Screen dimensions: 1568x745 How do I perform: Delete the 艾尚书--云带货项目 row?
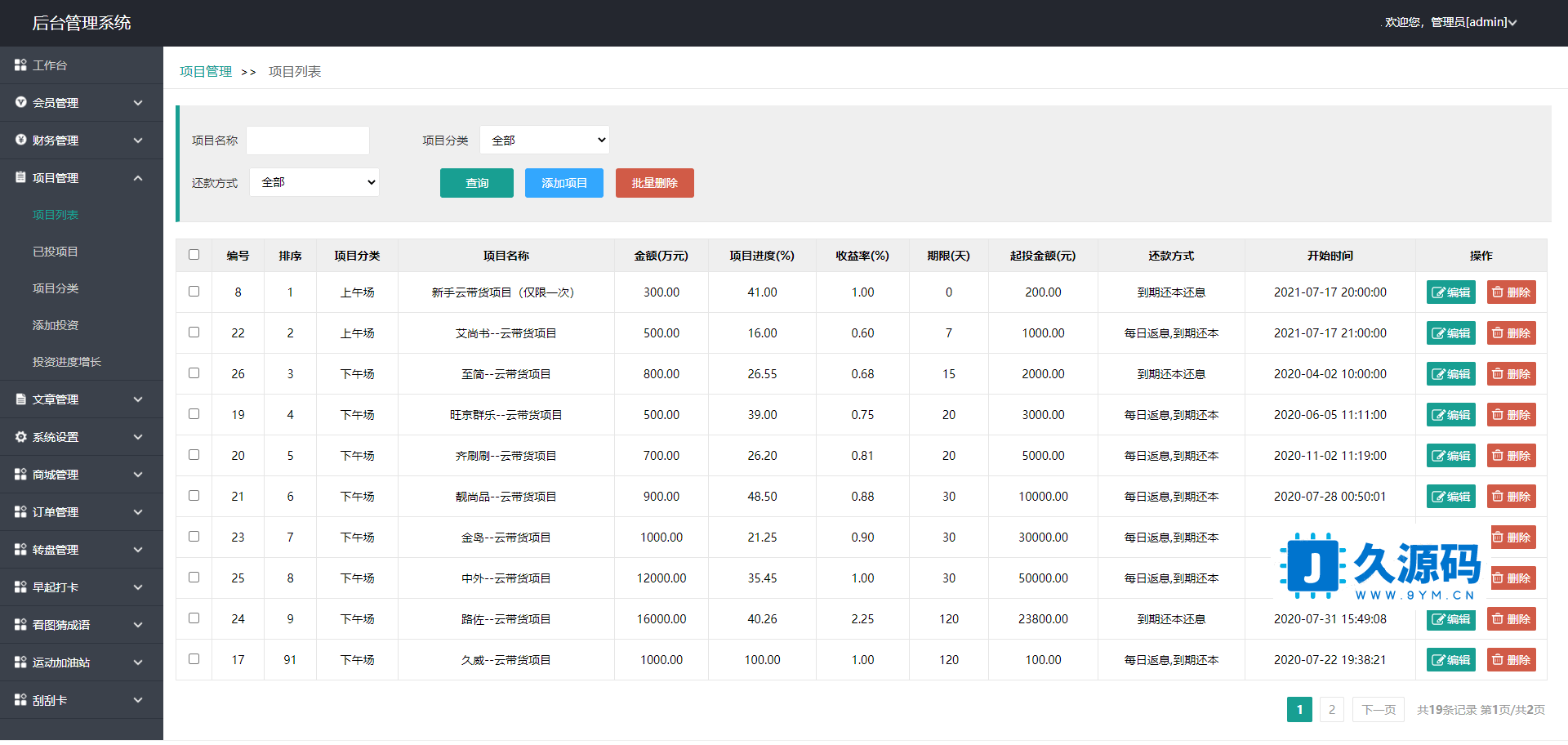pos(1511,333)
